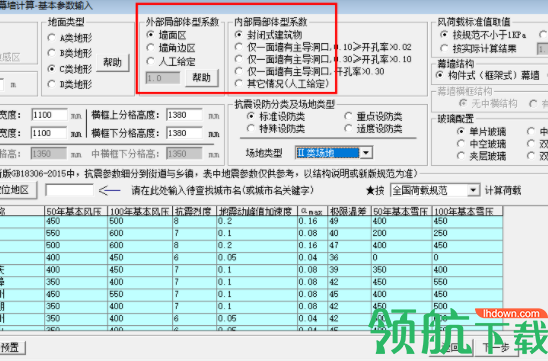Click 帮助 button beside ground types

(113, 63)
